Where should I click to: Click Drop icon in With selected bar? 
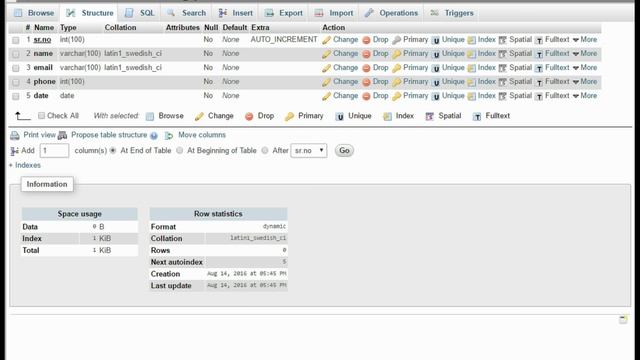point(249,116)
